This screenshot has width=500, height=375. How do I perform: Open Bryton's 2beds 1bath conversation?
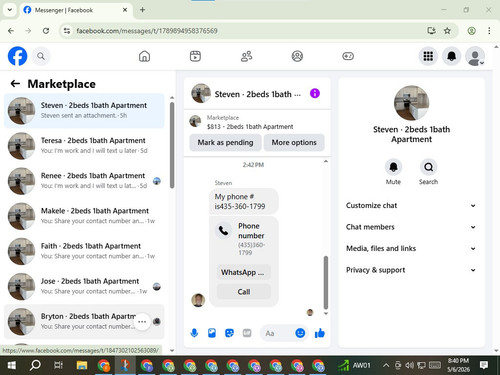84,321
